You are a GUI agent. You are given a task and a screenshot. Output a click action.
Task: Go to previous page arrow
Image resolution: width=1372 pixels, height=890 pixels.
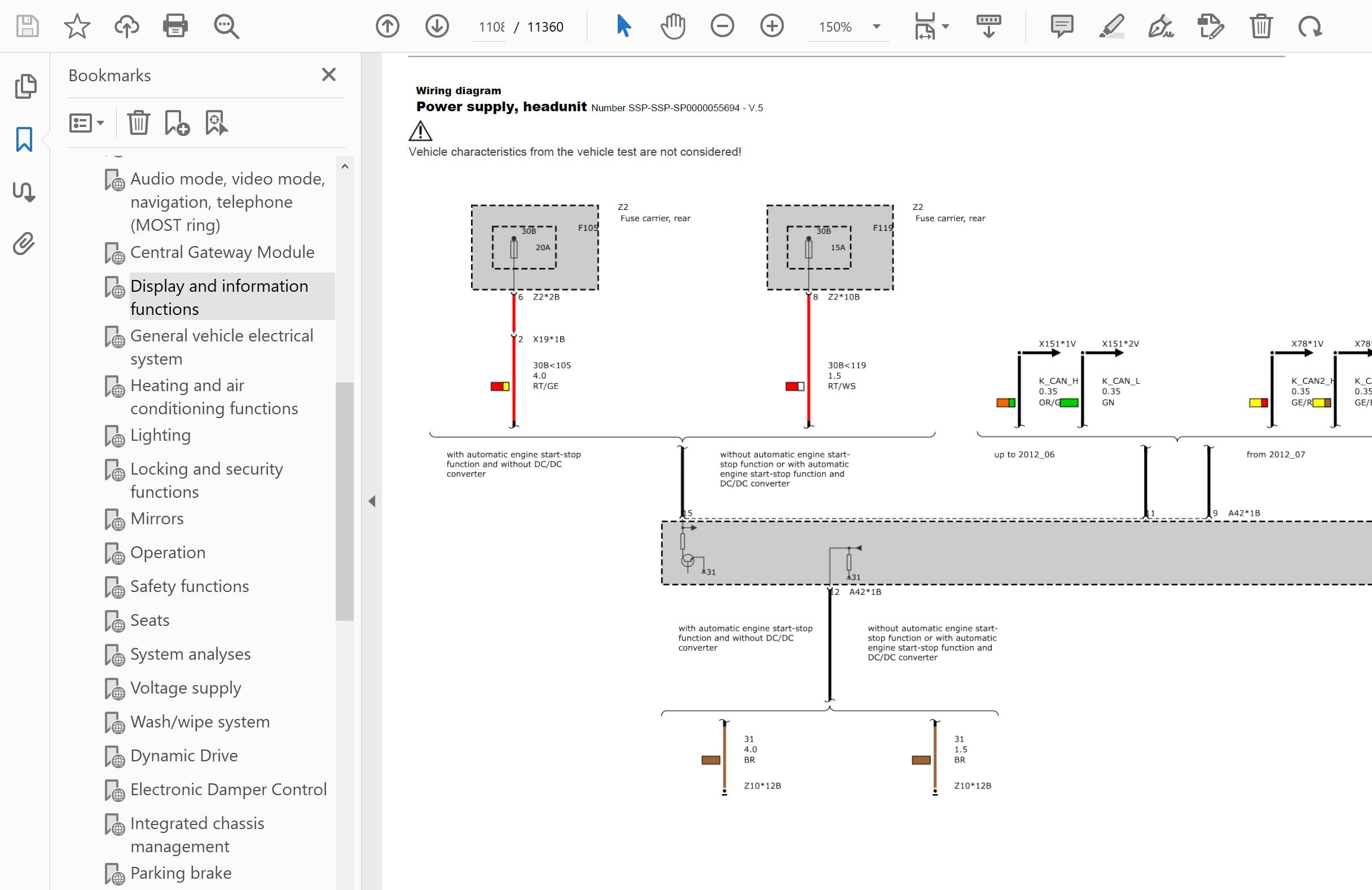click(388, 27)
